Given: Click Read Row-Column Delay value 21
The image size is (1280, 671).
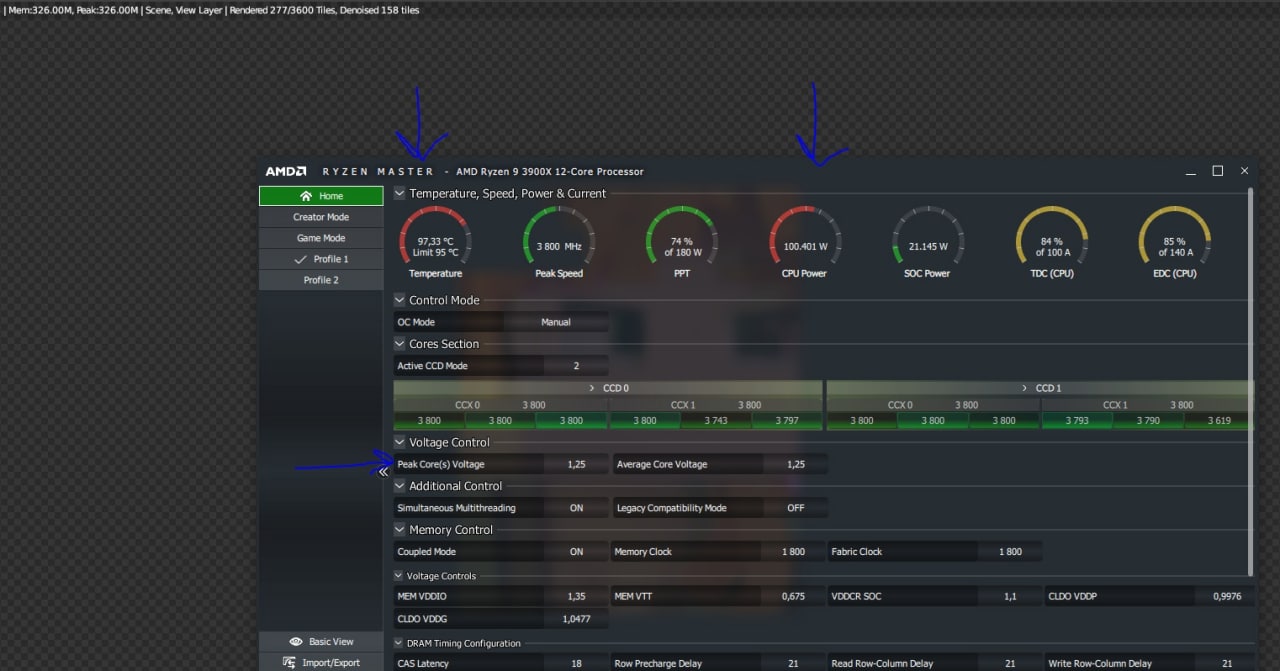Looking at the screenshot, I should click(1010, 663).
